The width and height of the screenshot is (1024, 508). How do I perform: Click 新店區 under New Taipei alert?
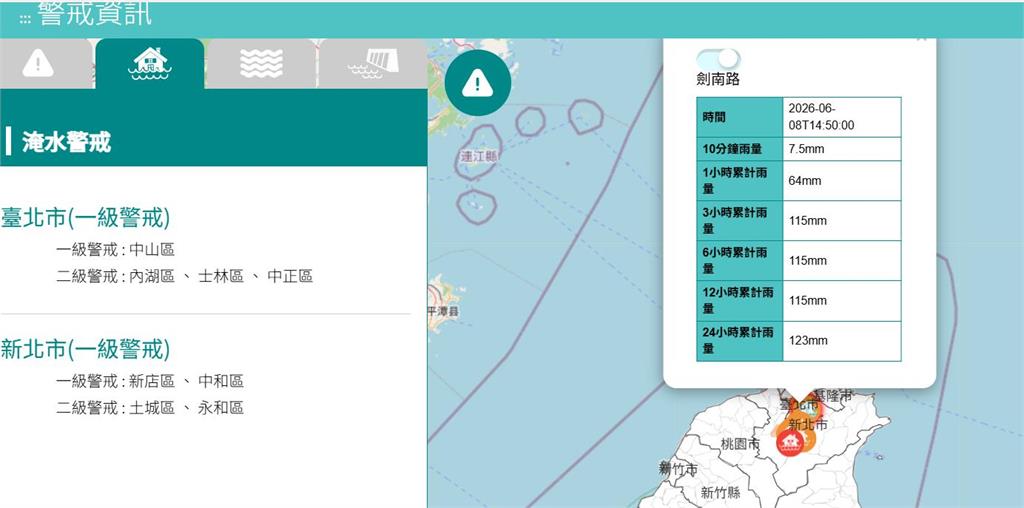coord(152,381)
